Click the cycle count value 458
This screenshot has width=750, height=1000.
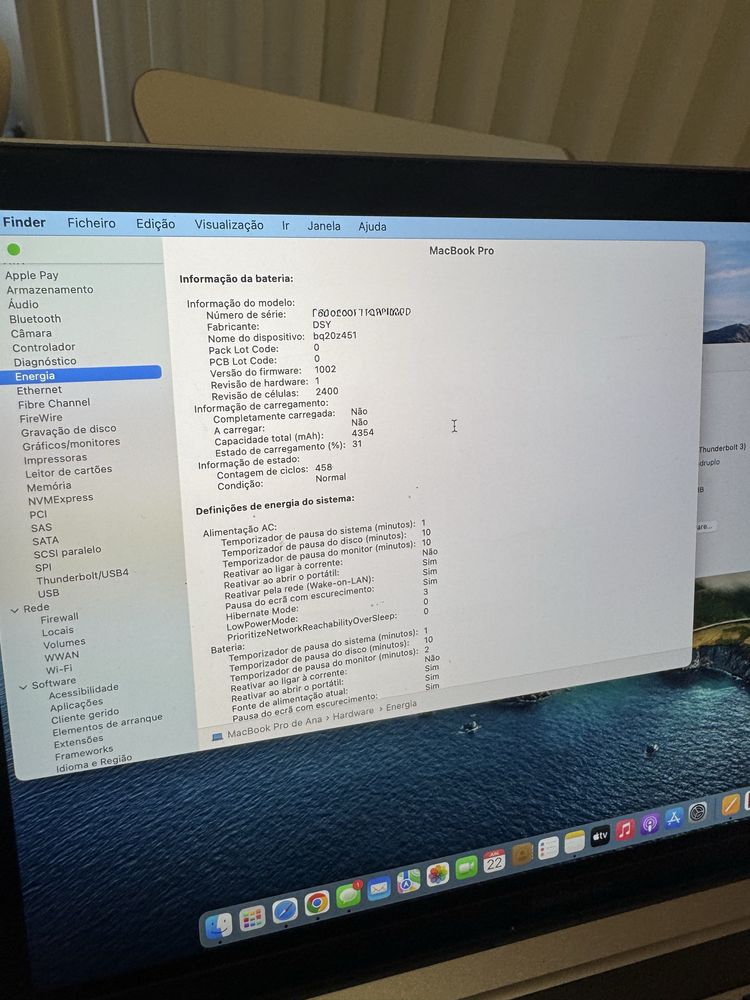(323, 467)
